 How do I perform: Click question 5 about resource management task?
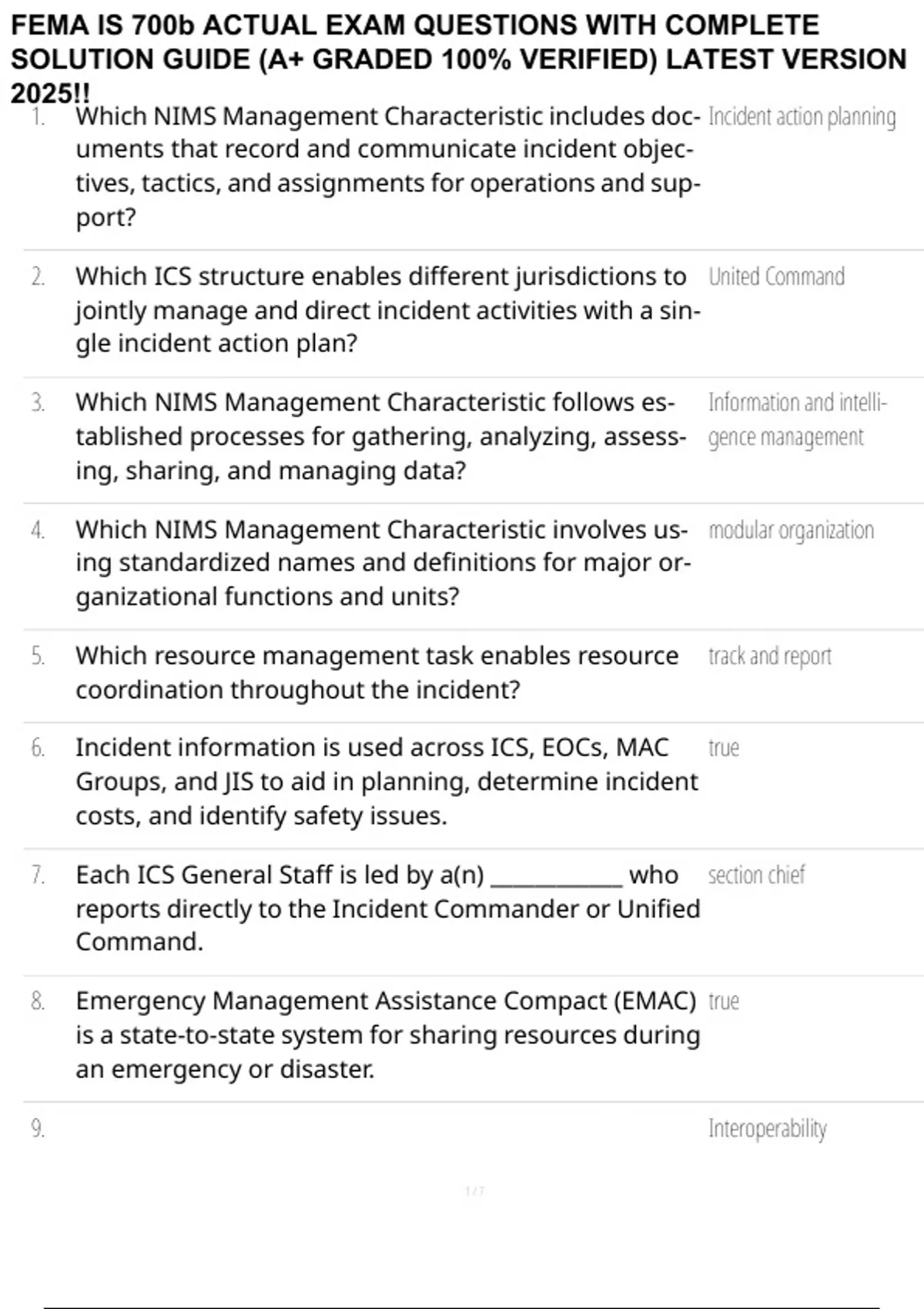tap(377, 672)
